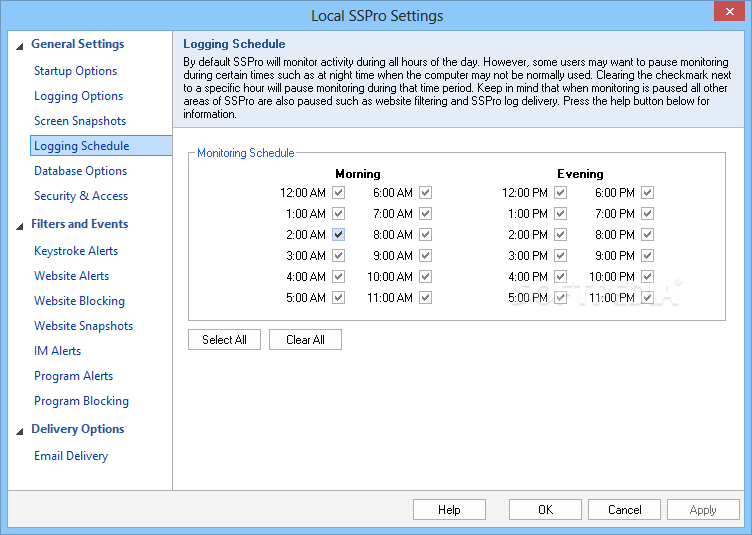The width and height of the screenshot is (752, 535).
Task: Click the Select All button
Action: coord(224,339)
